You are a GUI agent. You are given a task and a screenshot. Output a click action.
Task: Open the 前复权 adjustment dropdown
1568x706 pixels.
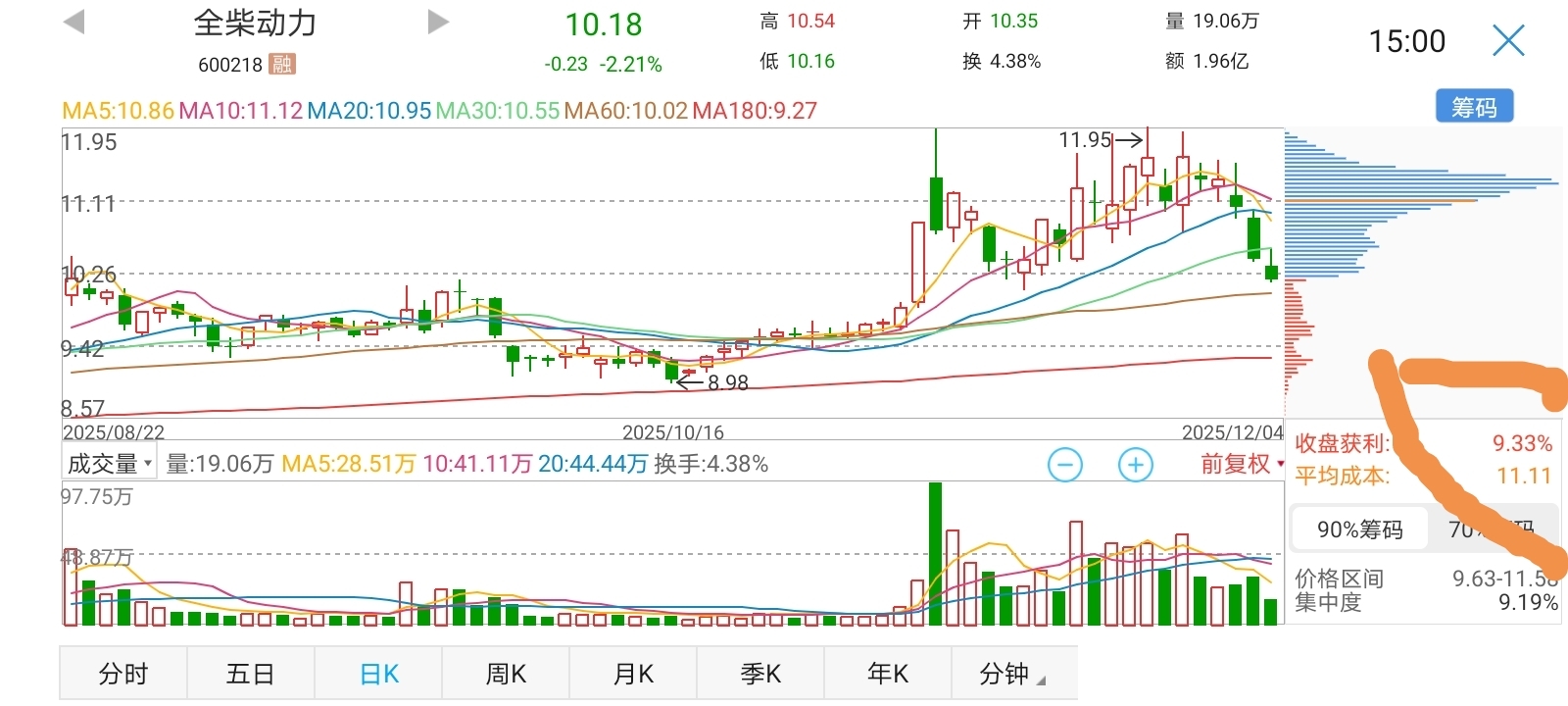click(1243, 464)
